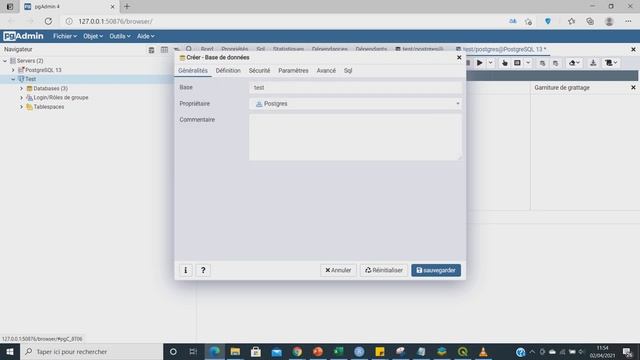Click the Download results icon

(x=593, y=63)
